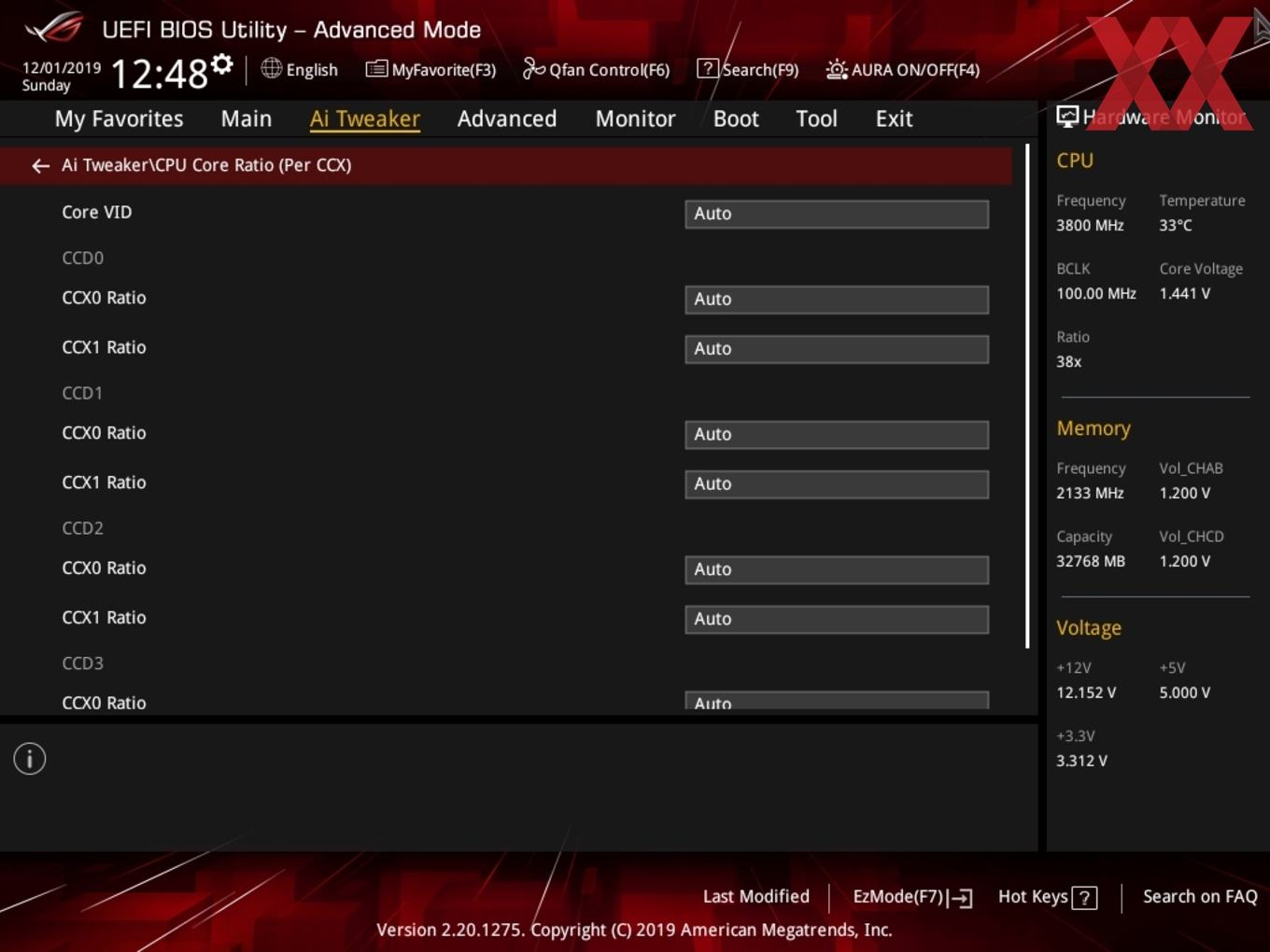This screenshot has width=1270, height=952.
Task: Click the EzMode switch arrow icon
Action: coord(961,898)
